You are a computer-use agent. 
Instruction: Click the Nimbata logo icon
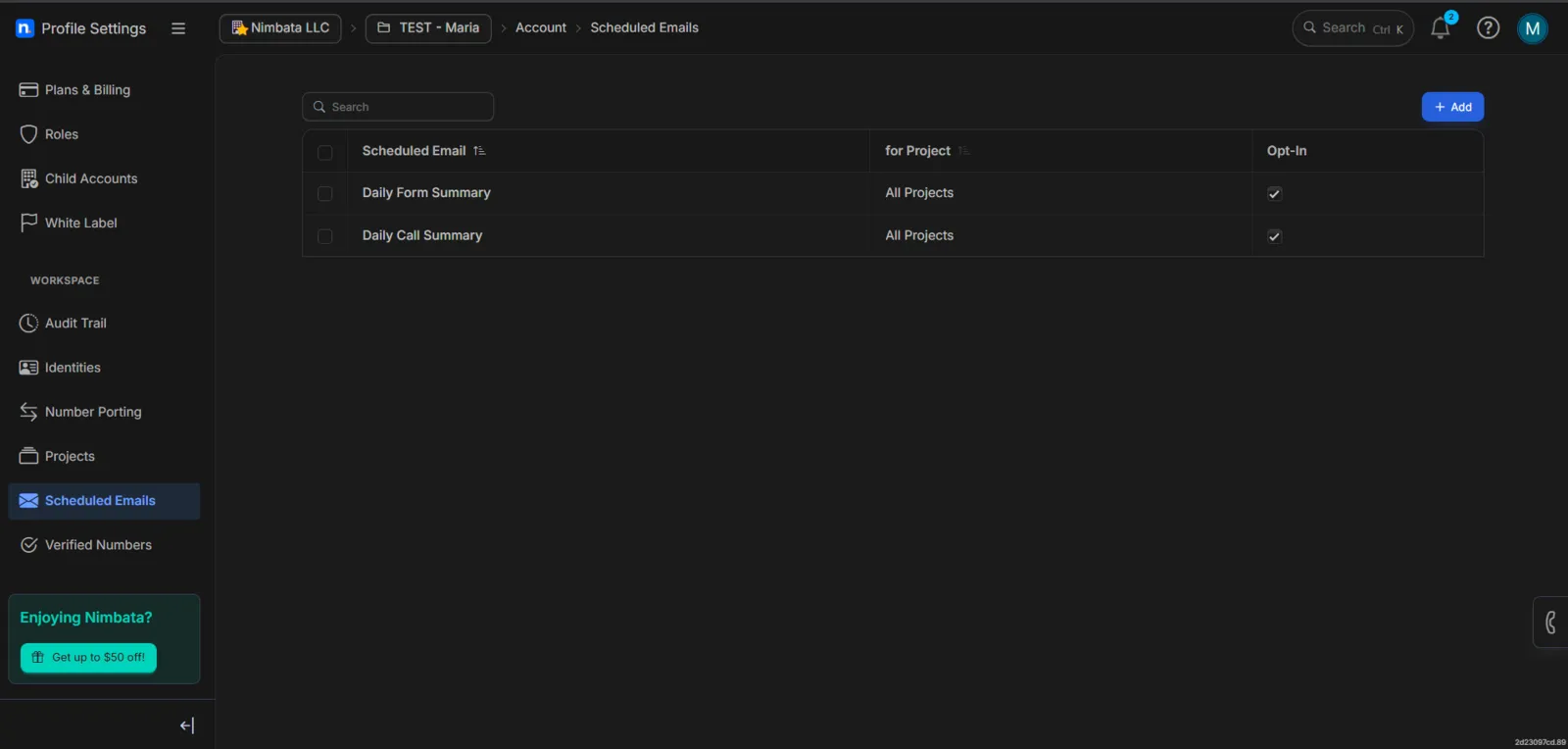pos(25,28)
